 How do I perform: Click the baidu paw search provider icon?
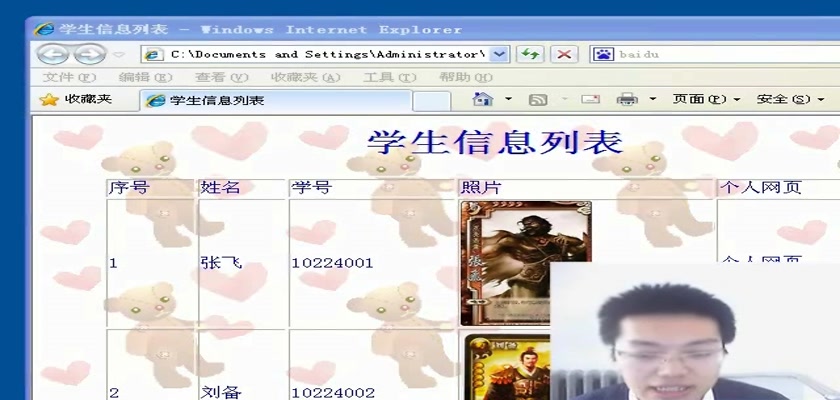(603, 54)
